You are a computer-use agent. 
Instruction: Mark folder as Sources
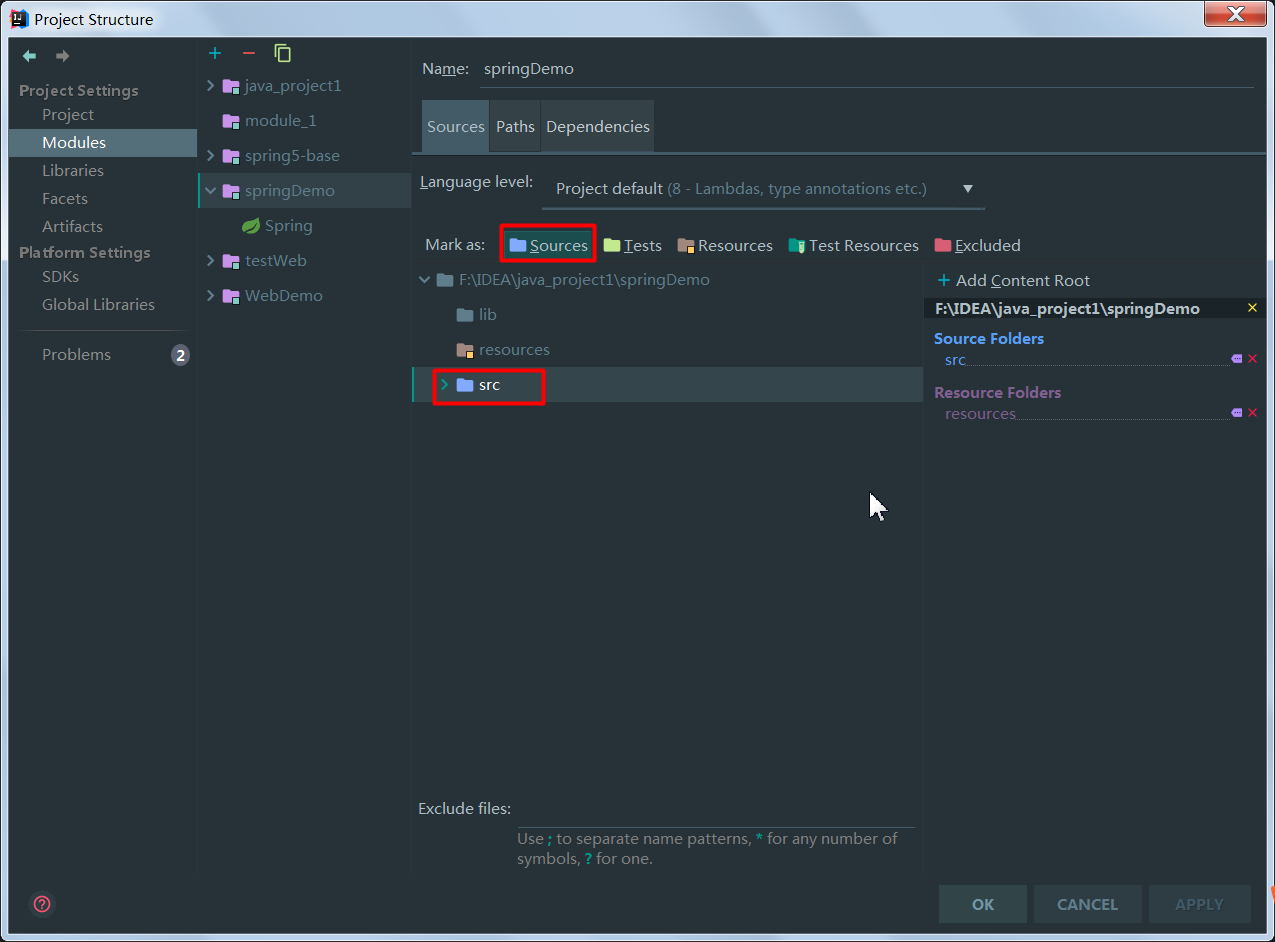(x=548, y=245)
